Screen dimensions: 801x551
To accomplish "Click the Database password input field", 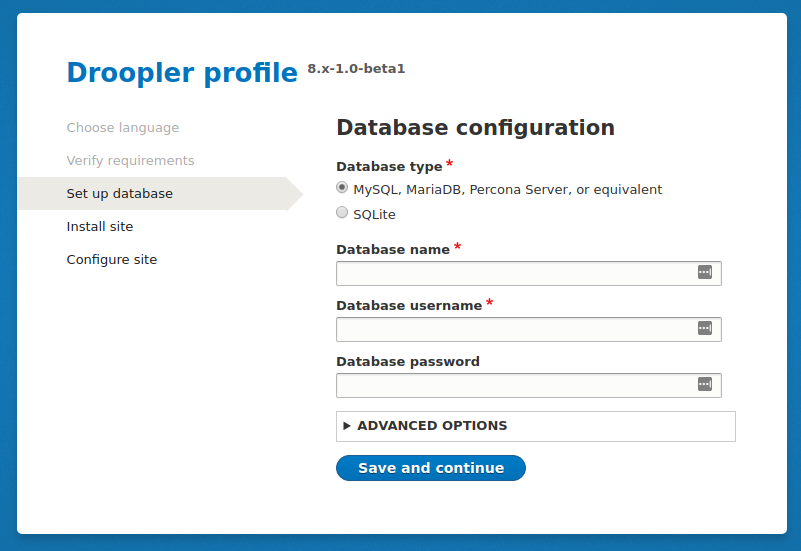I will [x=529, y=386].
